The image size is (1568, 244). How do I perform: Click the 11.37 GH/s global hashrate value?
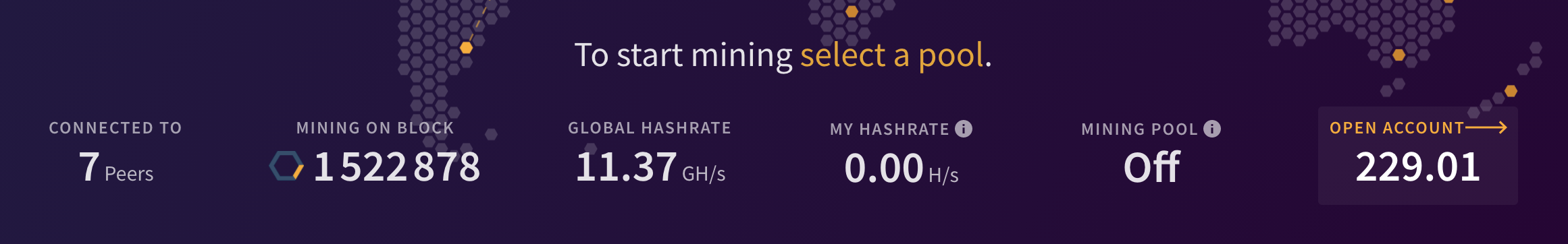[x=650, y=167]
